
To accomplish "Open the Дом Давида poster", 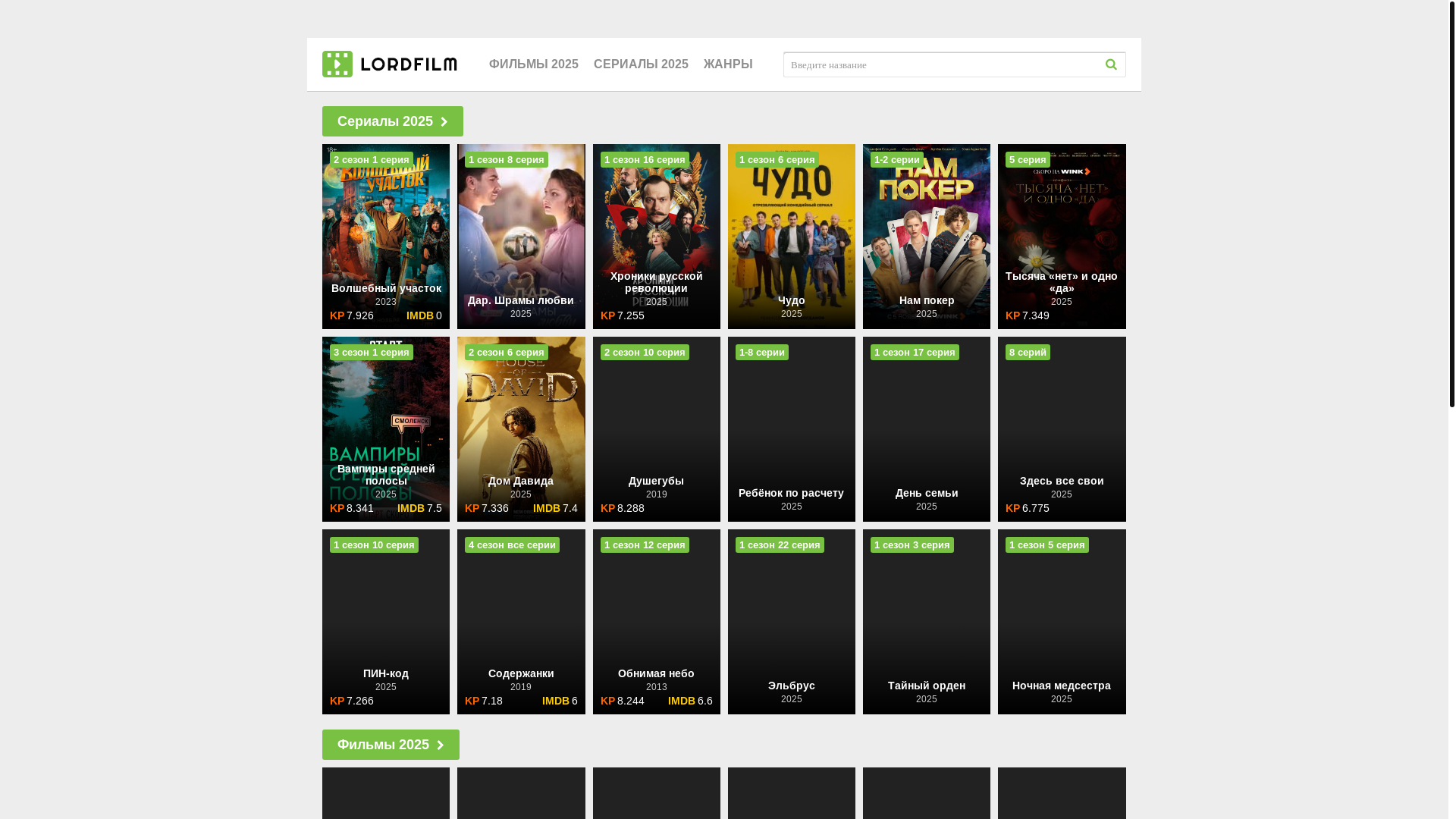I will coord(521,429).
